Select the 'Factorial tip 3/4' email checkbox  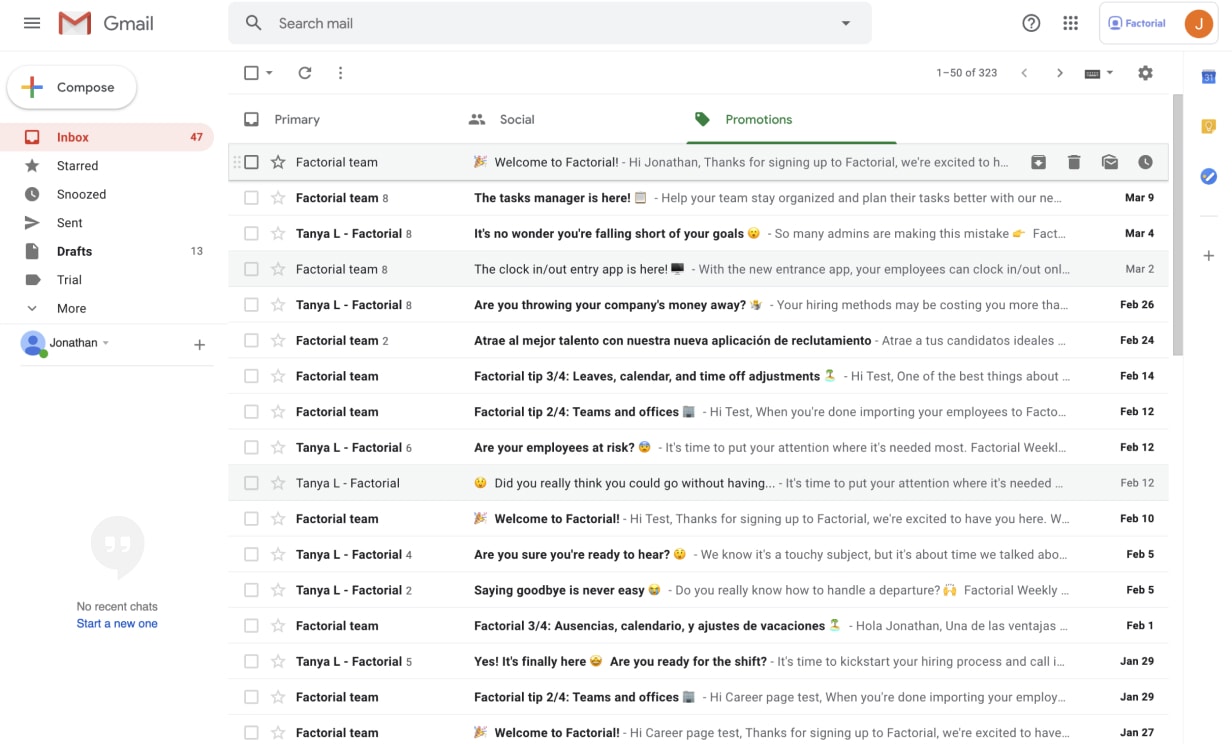pos(251,376)
